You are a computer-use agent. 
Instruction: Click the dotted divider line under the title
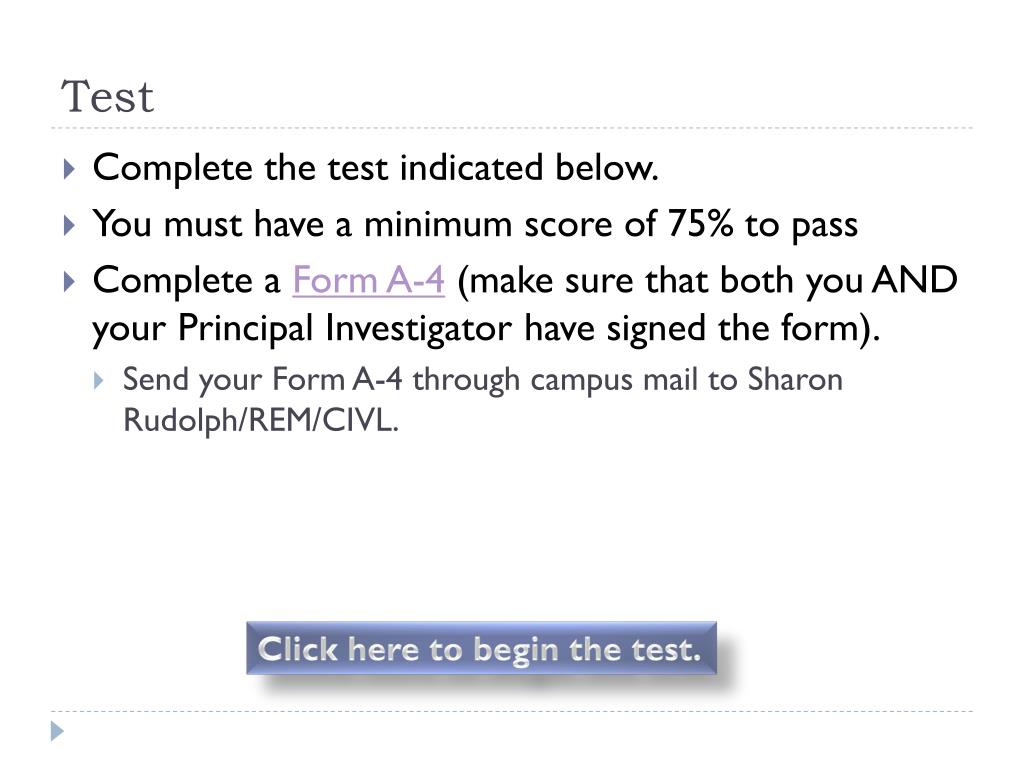512,128
